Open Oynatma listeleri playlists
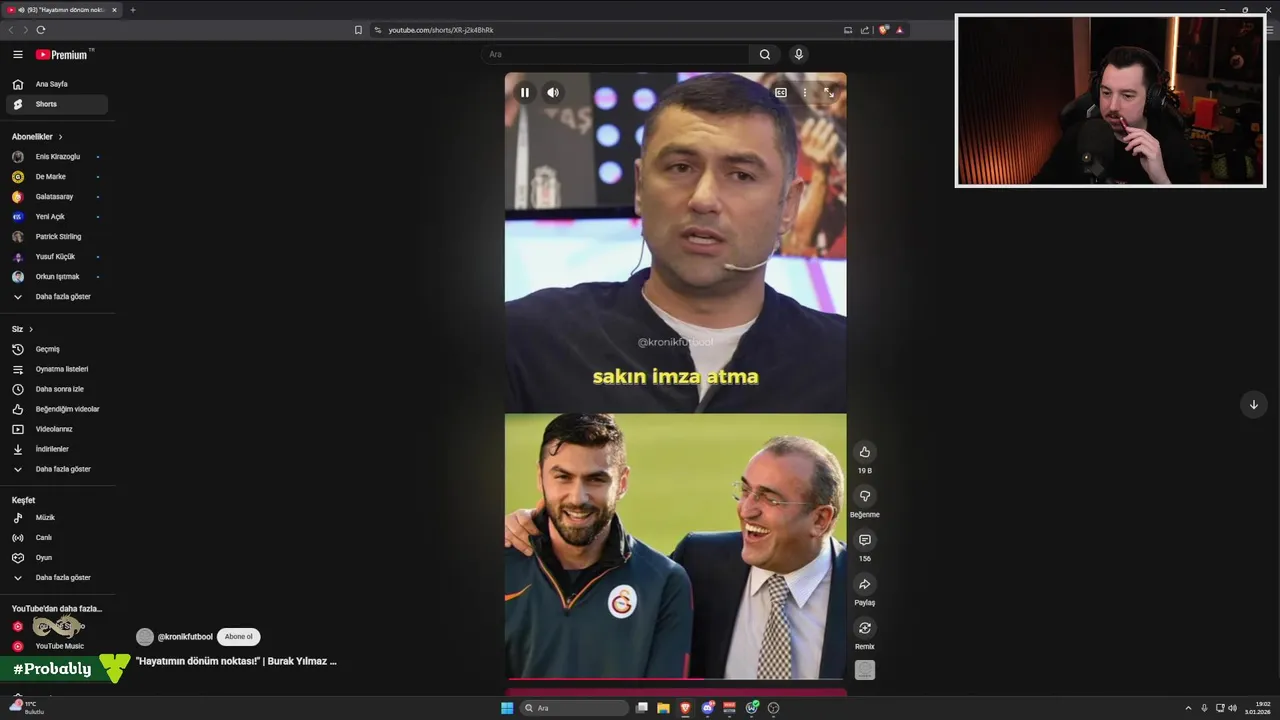 [57, 369]
